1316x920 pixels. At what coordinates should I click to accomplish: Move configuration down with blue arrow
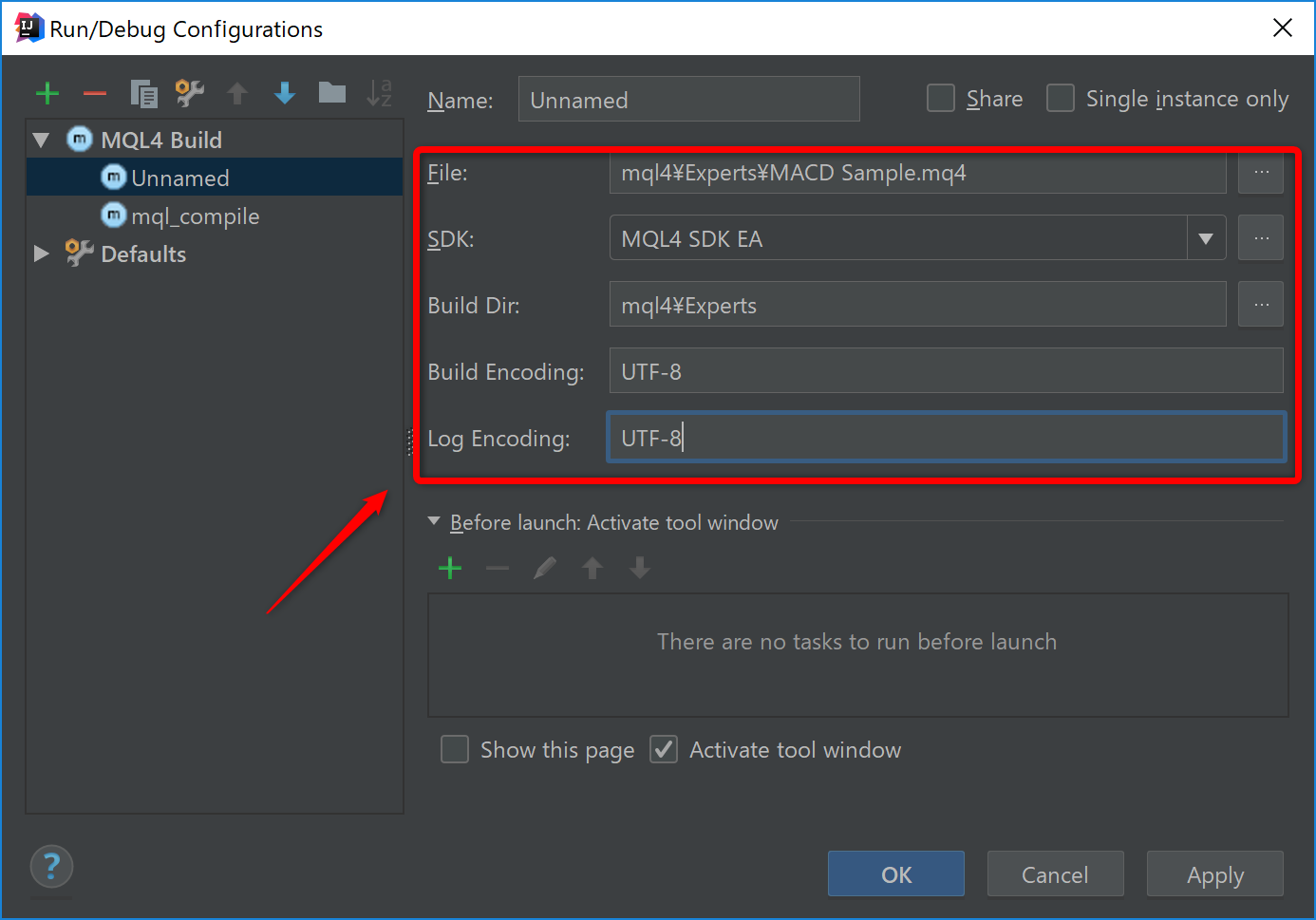[x=285, y=93]
